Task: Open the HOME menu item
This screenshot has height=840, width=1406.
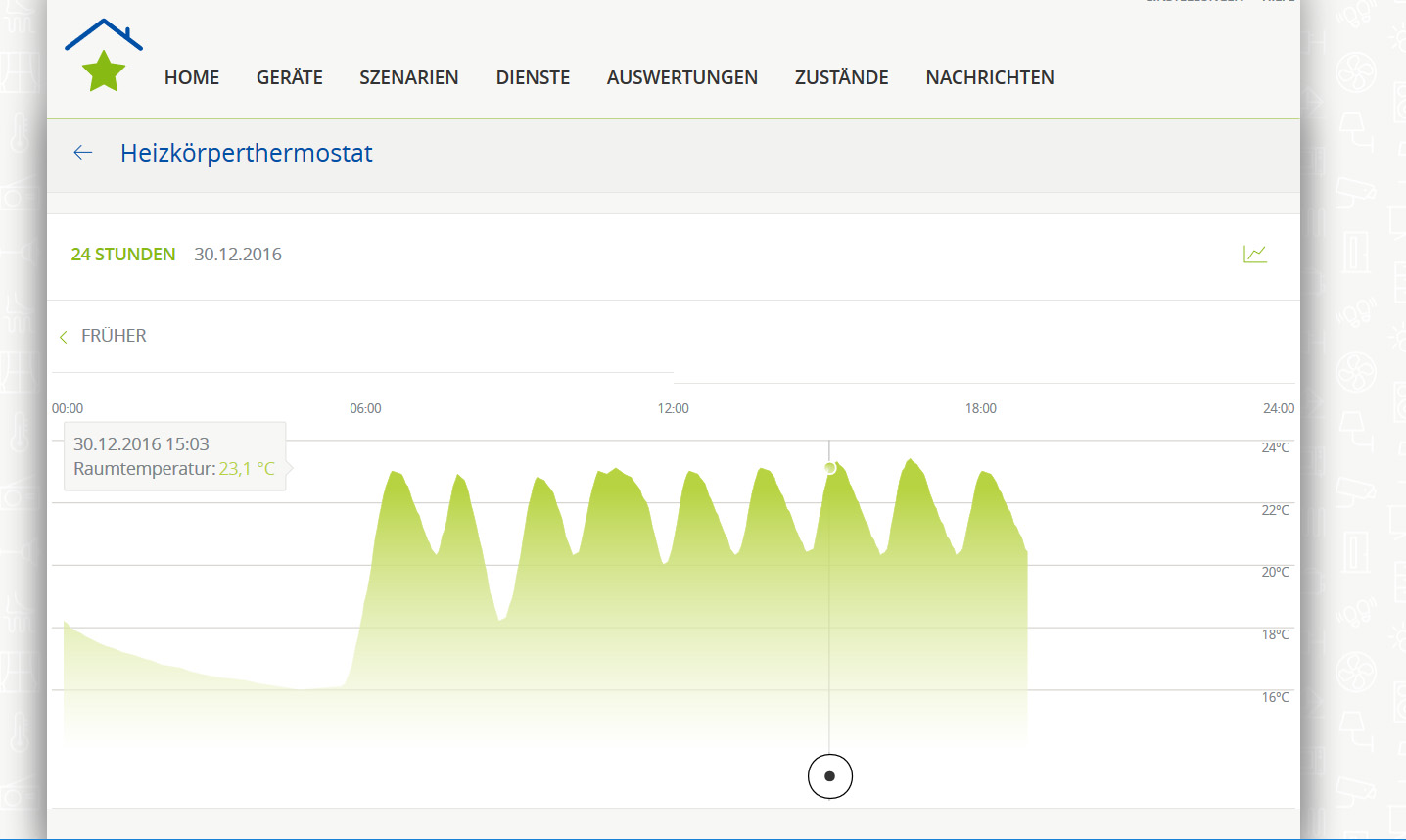Action: (192, 78)
